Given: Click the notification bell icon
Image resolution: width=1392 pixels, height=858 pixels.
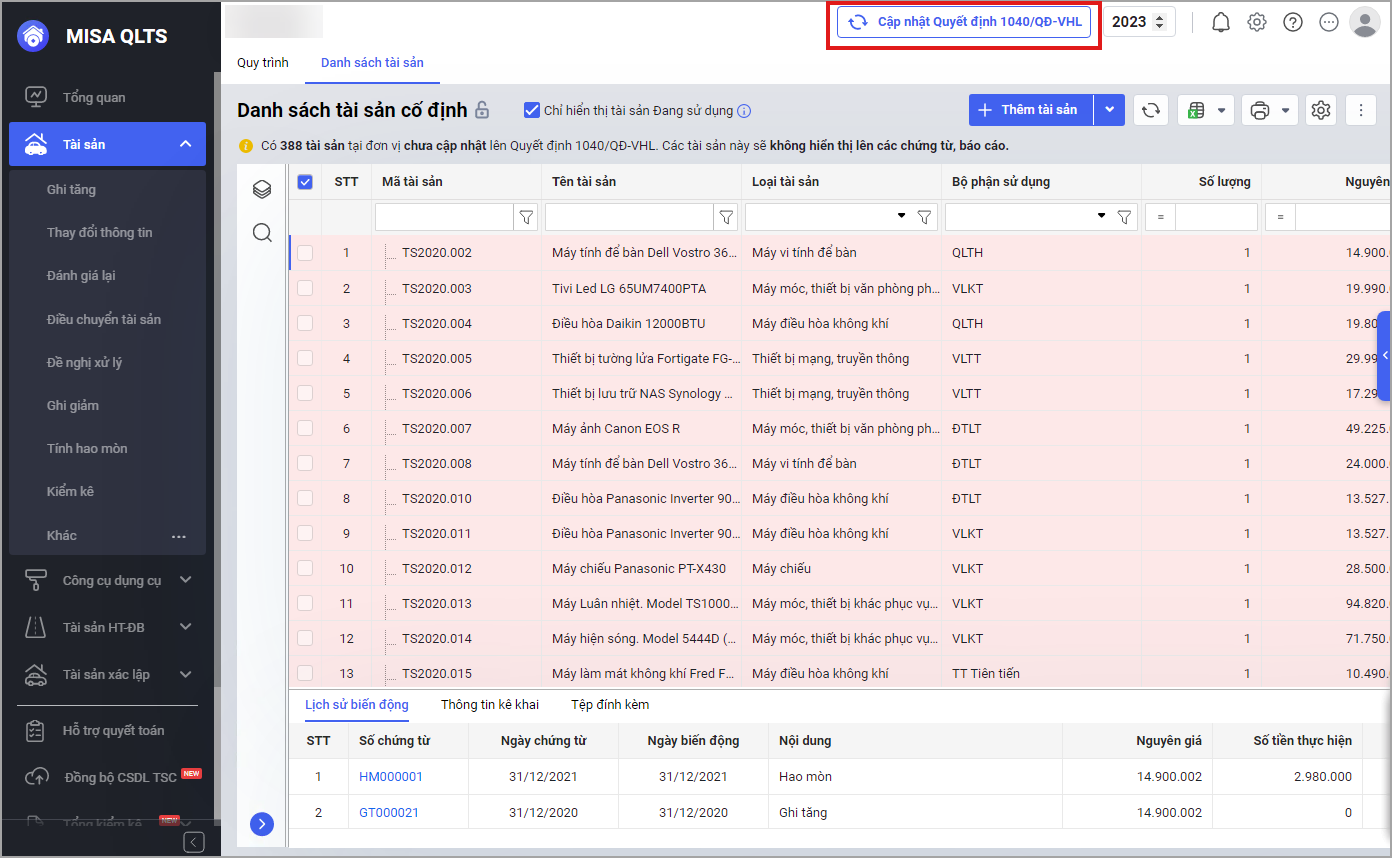Looking at the screenshot, I should [x=1221, y=22].
